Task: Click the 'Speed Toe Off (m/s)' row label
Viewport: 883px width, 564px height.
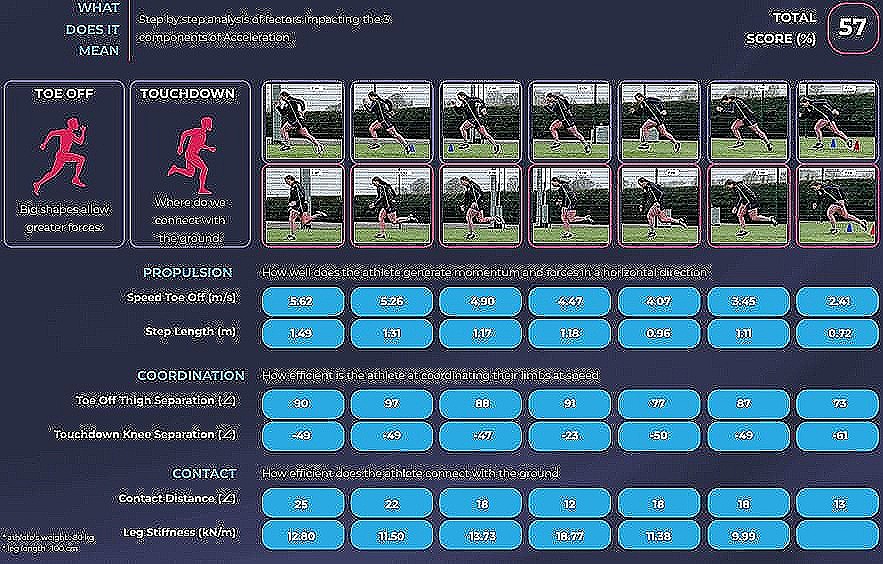Action: pyautogui.click(x=181, y=297)
